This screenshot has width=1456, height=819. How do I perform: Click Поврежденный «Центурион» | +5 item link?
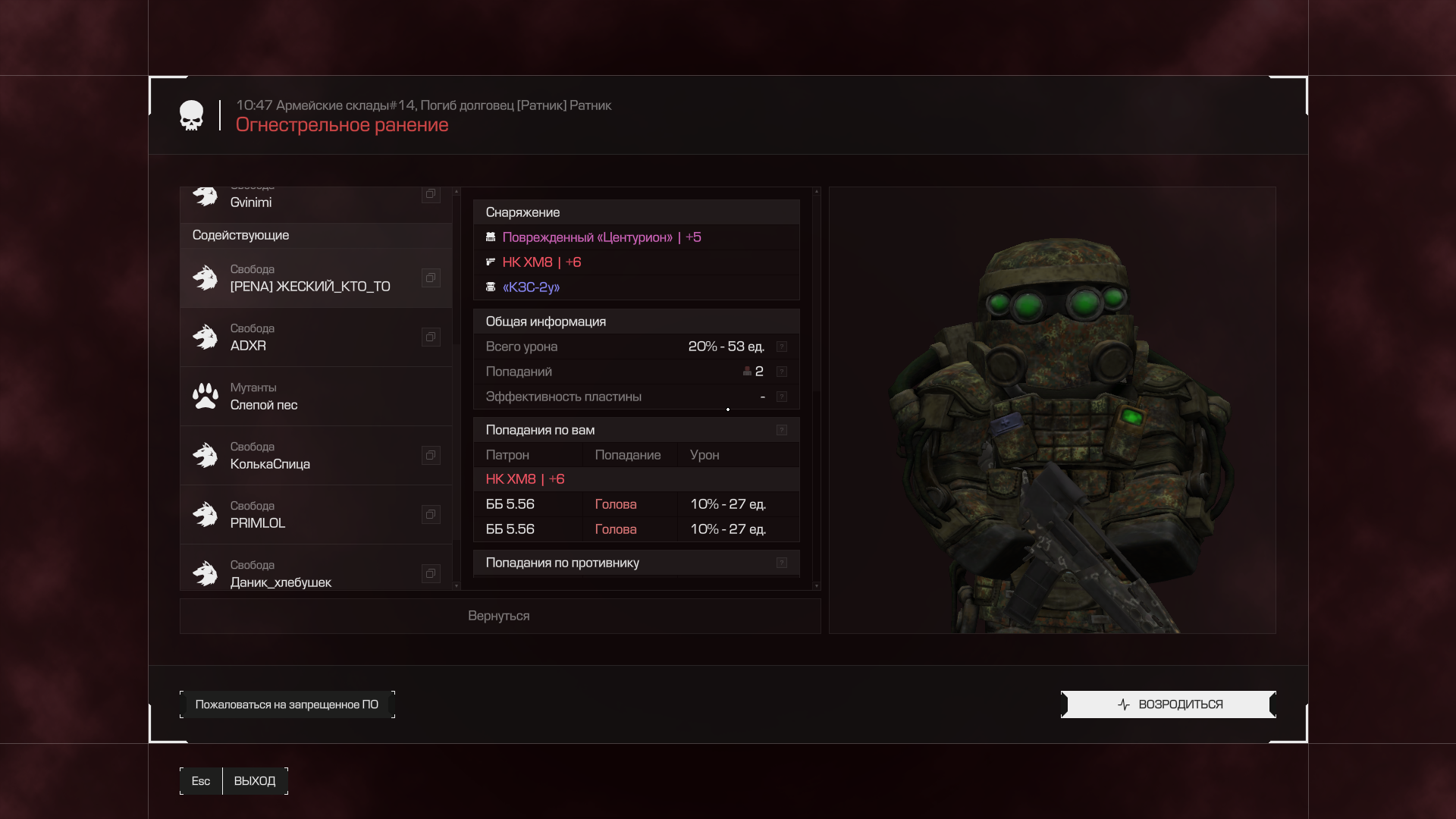pos(601,237)
